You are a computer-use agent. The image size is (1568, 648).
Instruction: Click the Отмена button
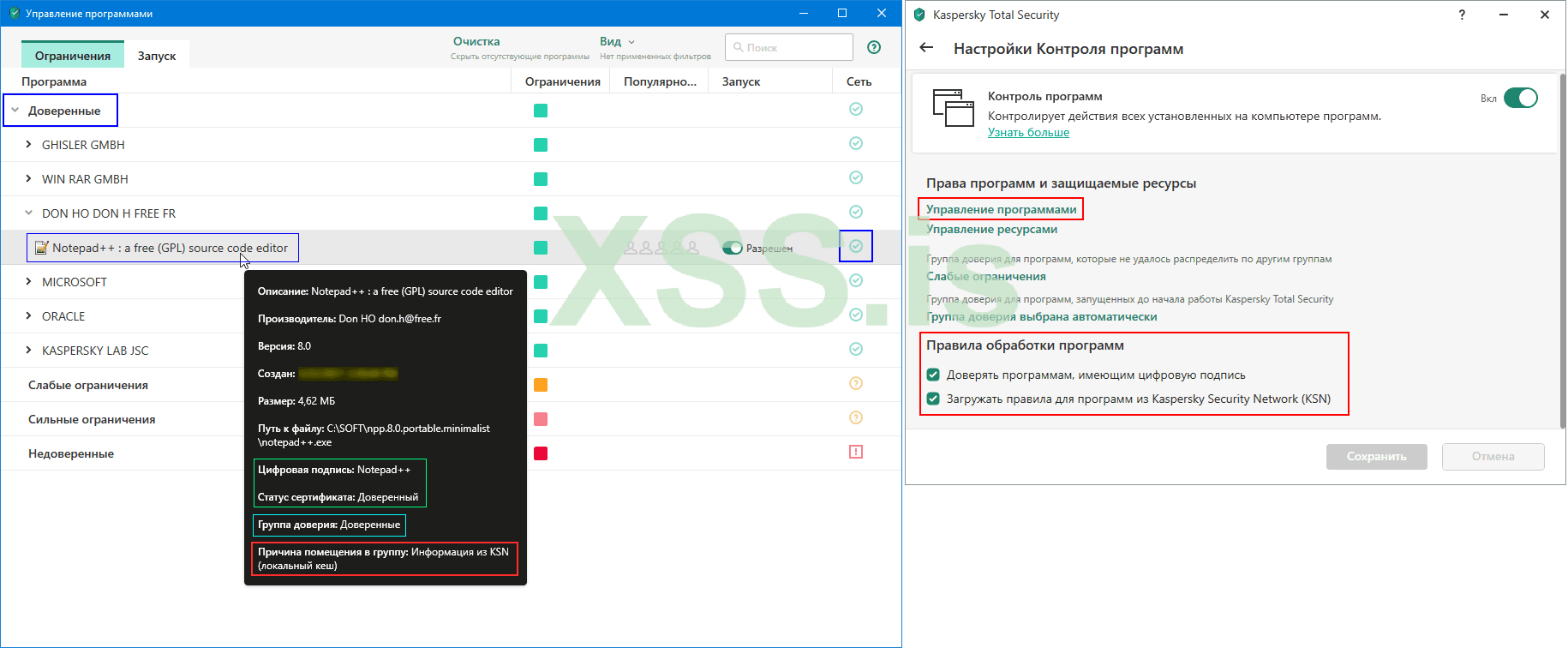coord(1493,456)
